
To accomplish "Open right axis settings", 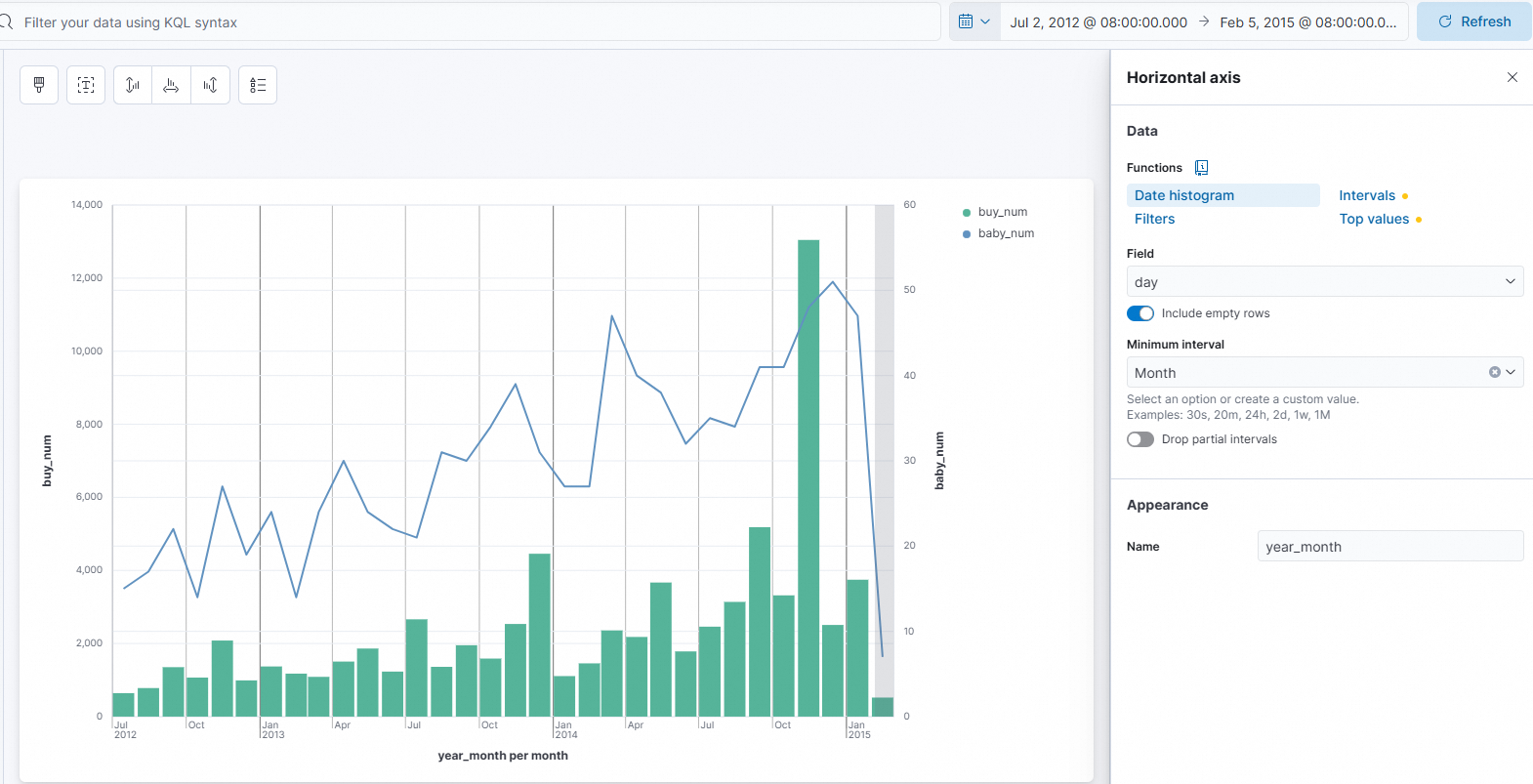I will tap(210, 85).
